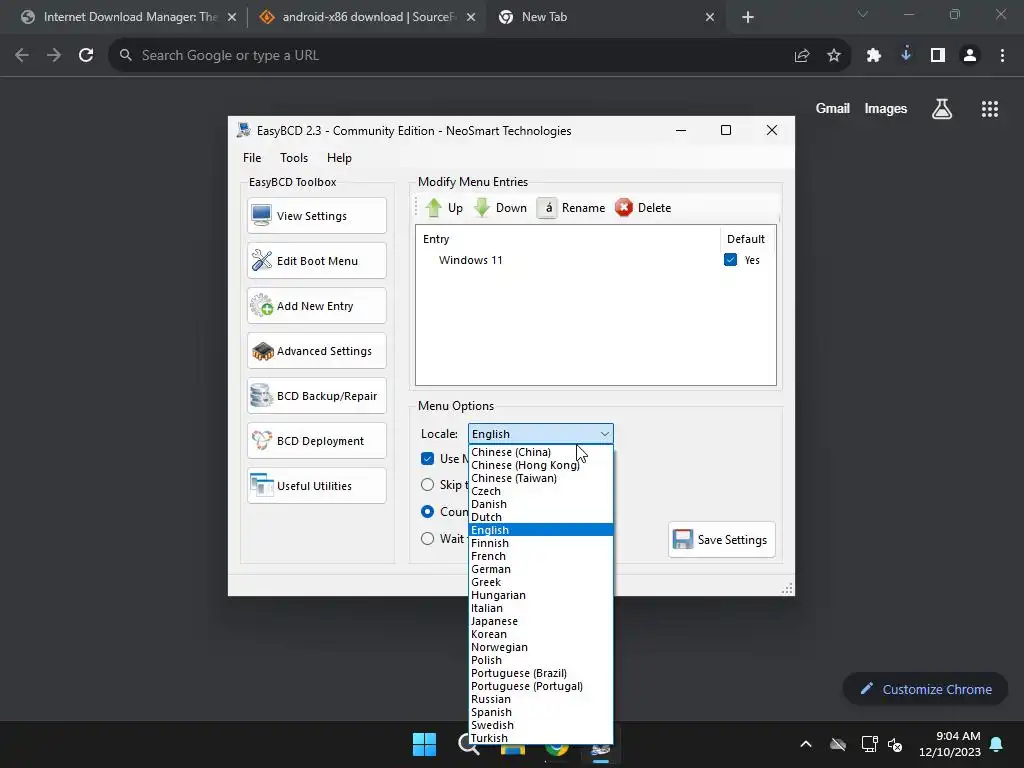Click the Customize Chrome button
The image size is (1024, 768).
pos(925,689)
